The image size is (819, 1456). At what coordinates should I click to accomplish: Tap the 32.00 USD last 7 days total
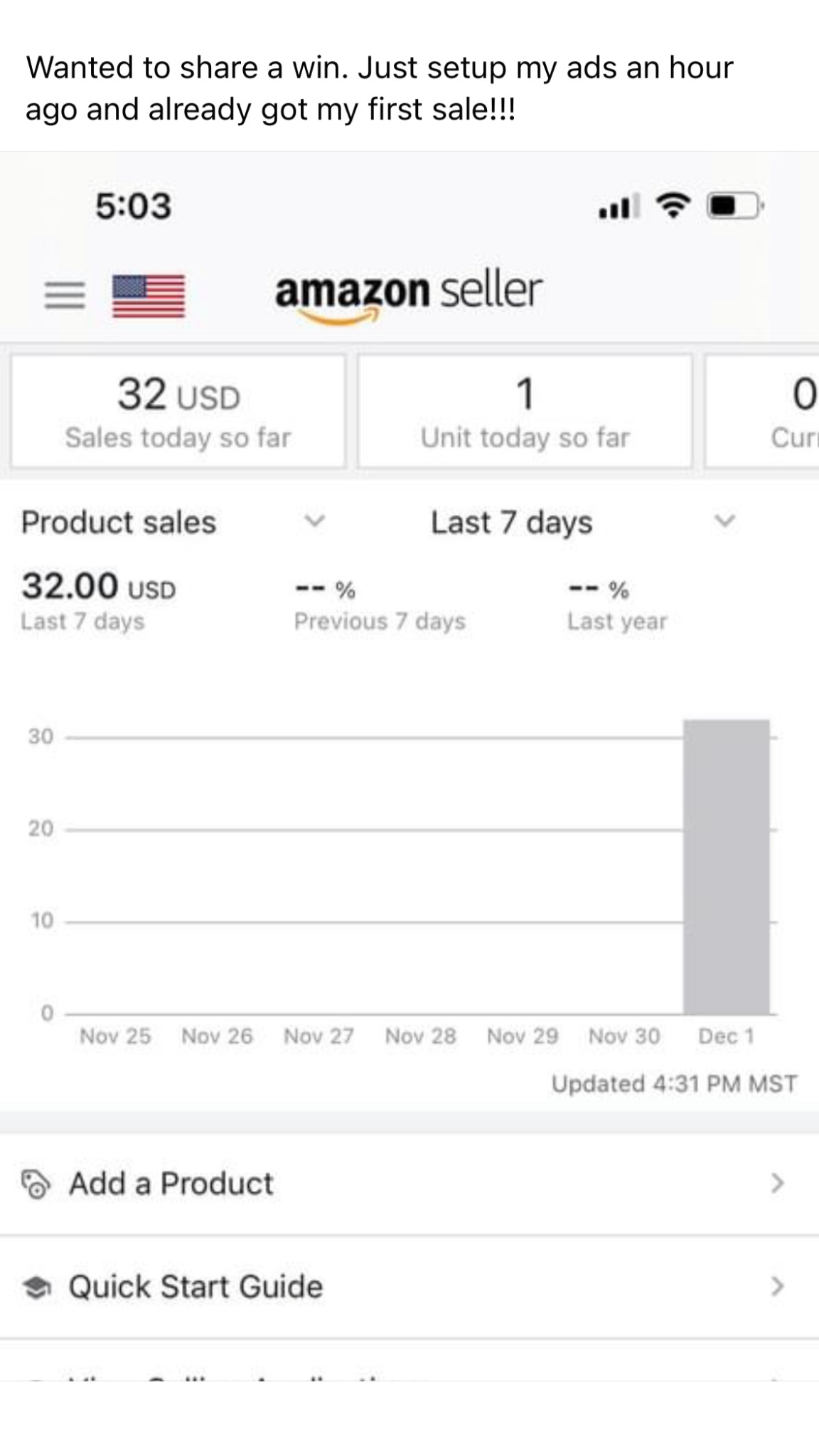[99, 587]
